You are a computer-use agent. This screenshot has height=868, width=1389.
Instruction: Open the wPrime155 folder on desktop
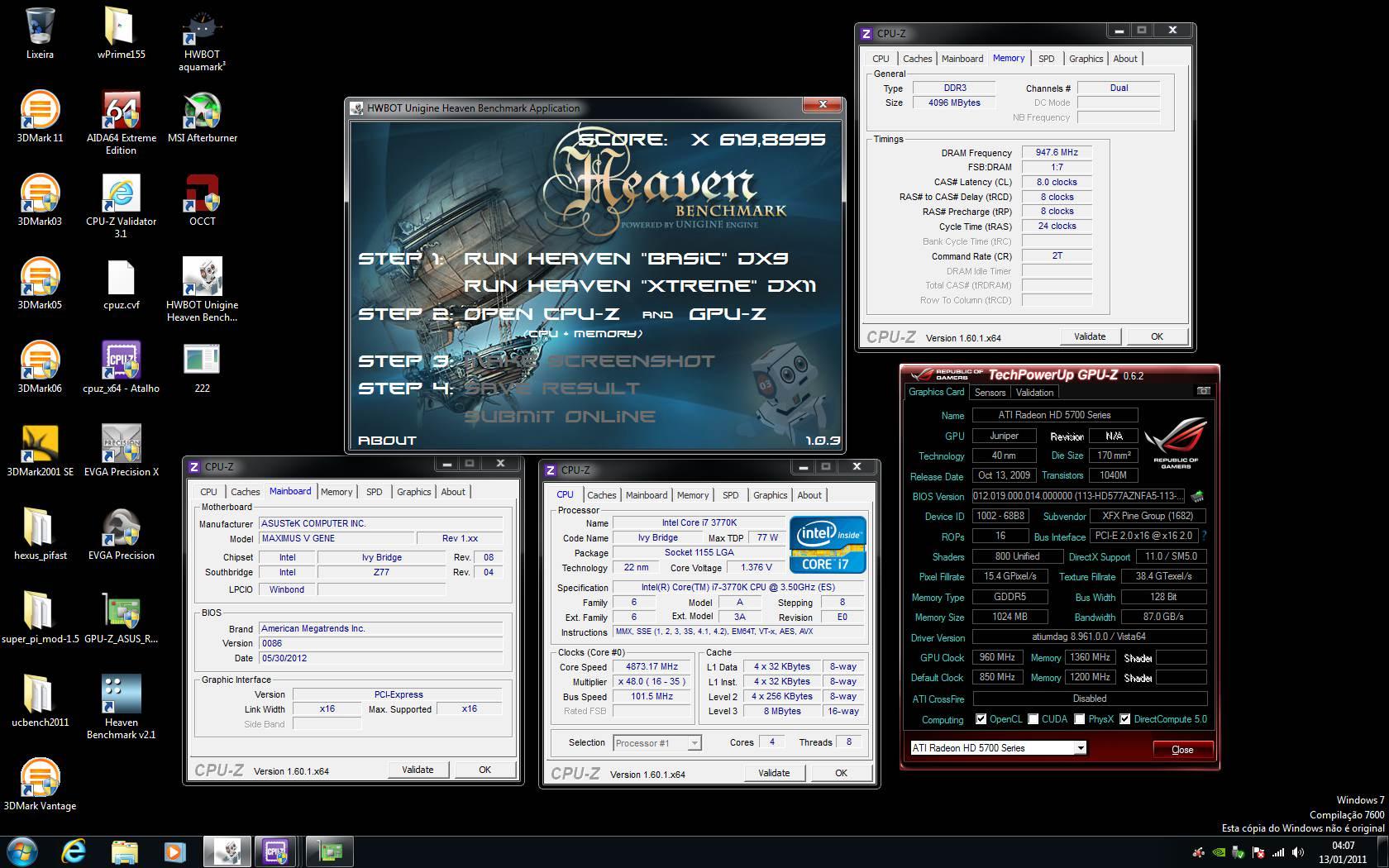pos(121,33)
